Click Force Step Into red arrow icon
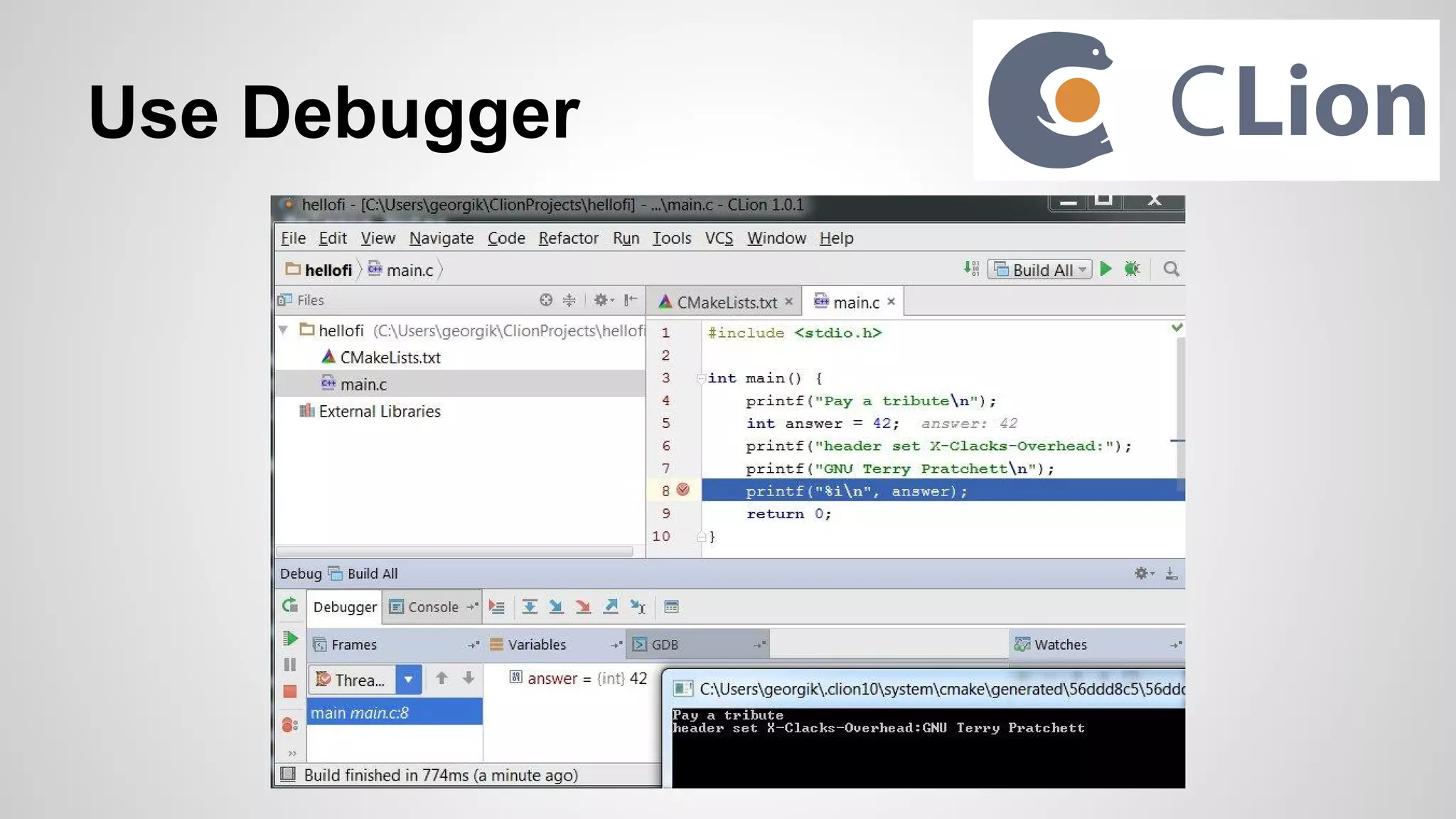Viewport: 1456px width, 819px height. click(583, 606)
